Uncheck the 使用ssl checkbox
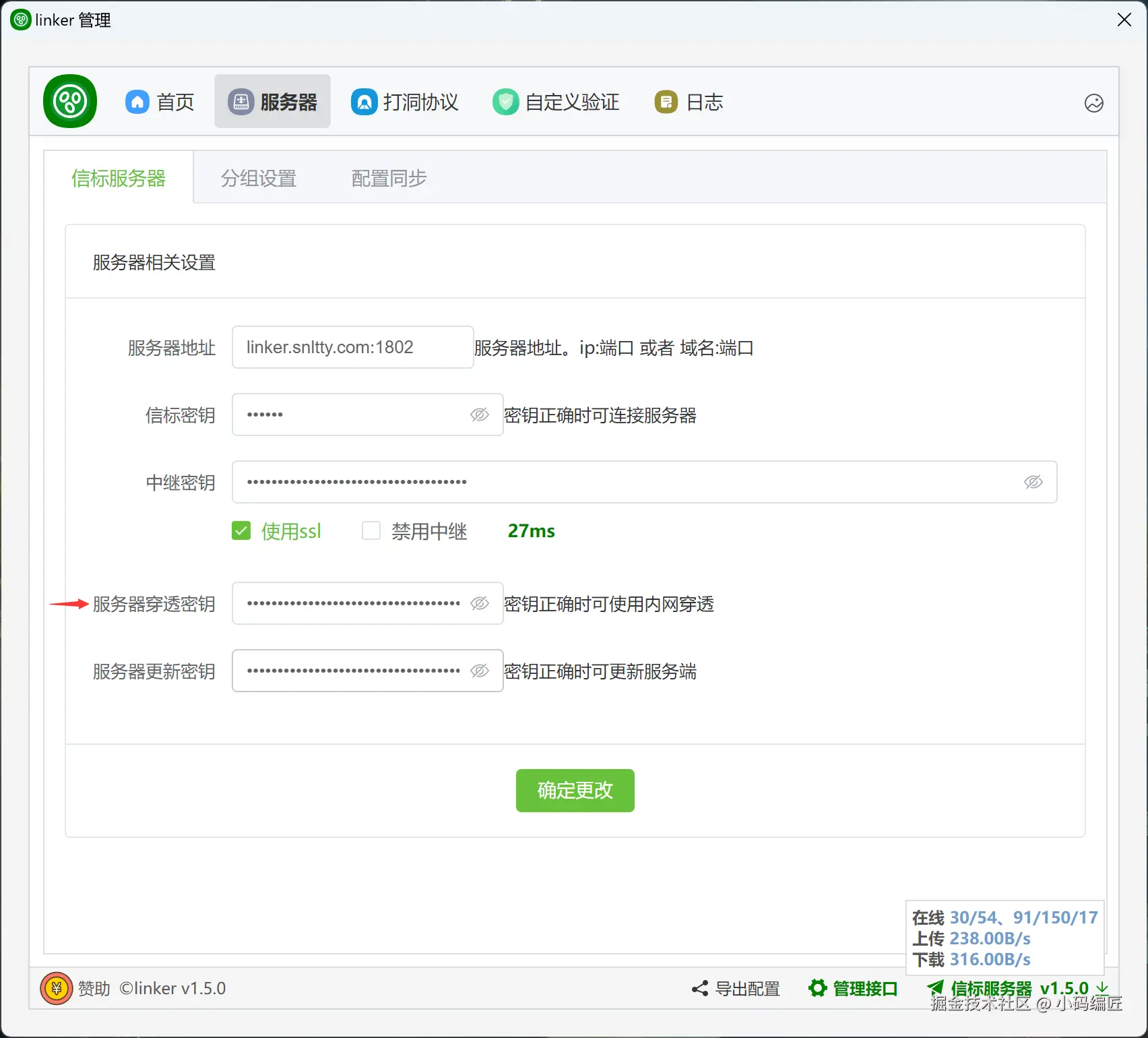The width and height of the screenshot is (1148, 1038). click(x=241, y=531)
